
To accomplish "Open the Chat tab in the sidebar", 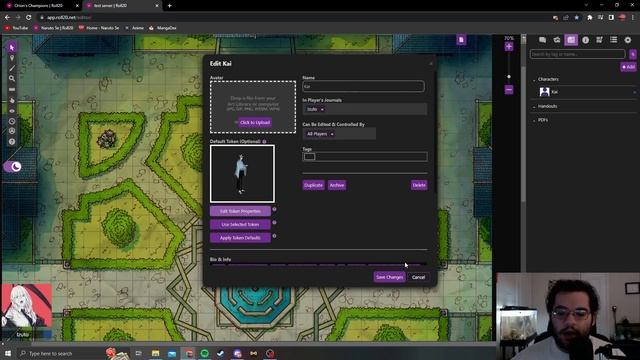I will [542, 40].
